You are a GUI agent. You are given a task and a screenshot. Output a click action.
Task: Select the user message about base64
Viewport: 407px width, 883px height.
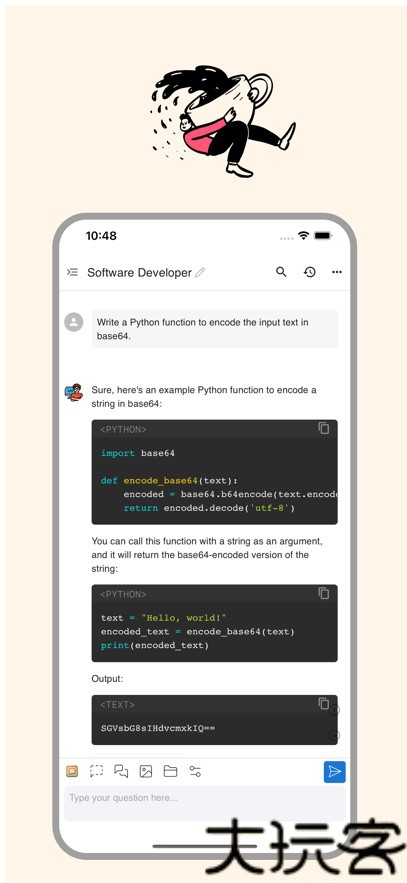point(214,329)
